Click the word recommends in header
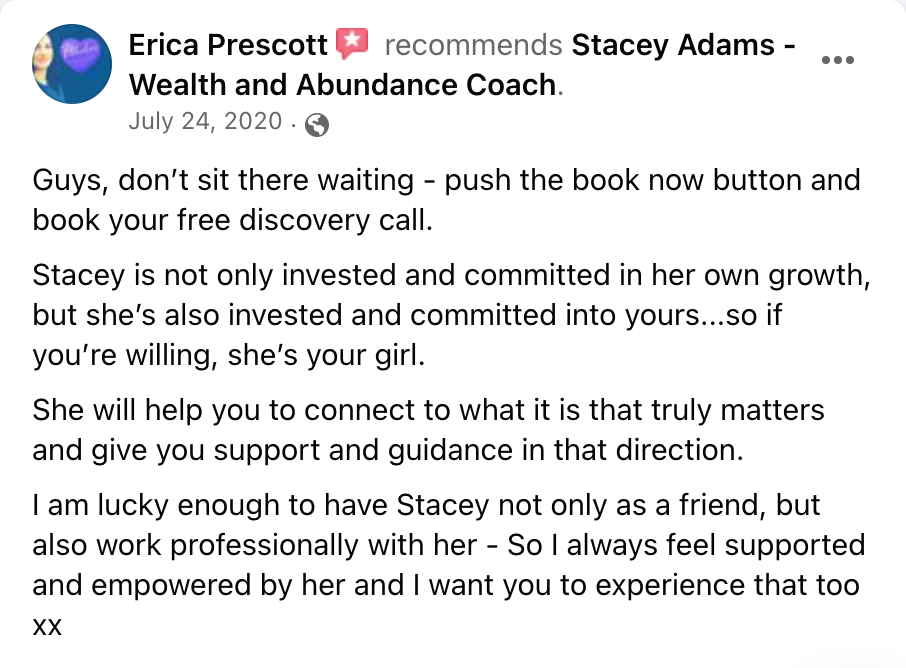This screenshot has height=668, width=906. (x=473, y=45)
